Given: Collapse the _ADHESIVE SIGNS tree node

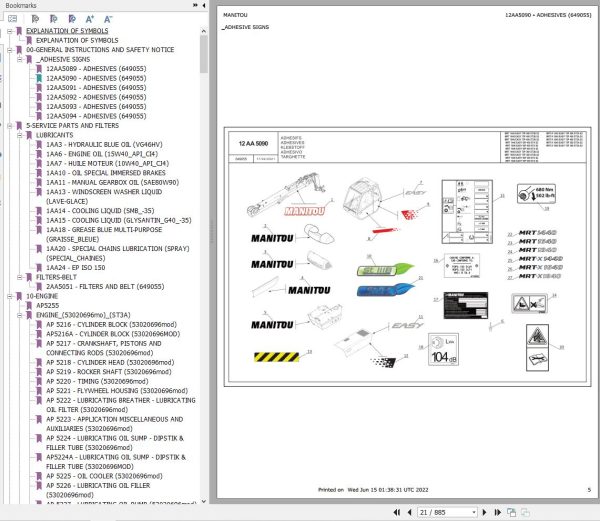Looking at the screenshot, I should click(x=20, y=59).
